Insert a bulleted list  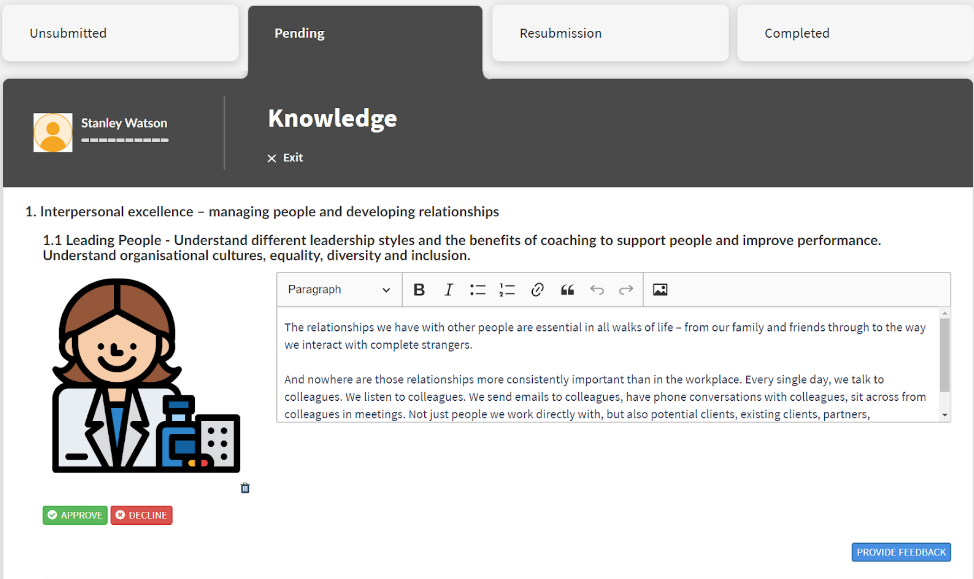[477, 289]
